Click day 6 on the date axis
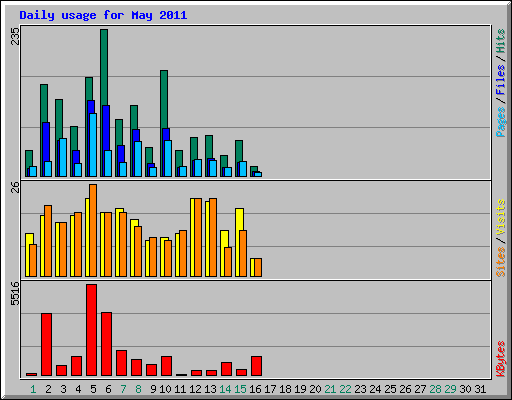Viewport: 512px width, 400px height. click(108, 389)
